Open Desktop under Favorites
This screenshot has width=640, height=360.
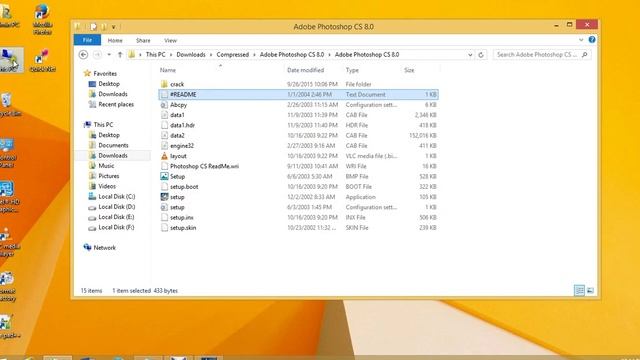pos(109,84)
